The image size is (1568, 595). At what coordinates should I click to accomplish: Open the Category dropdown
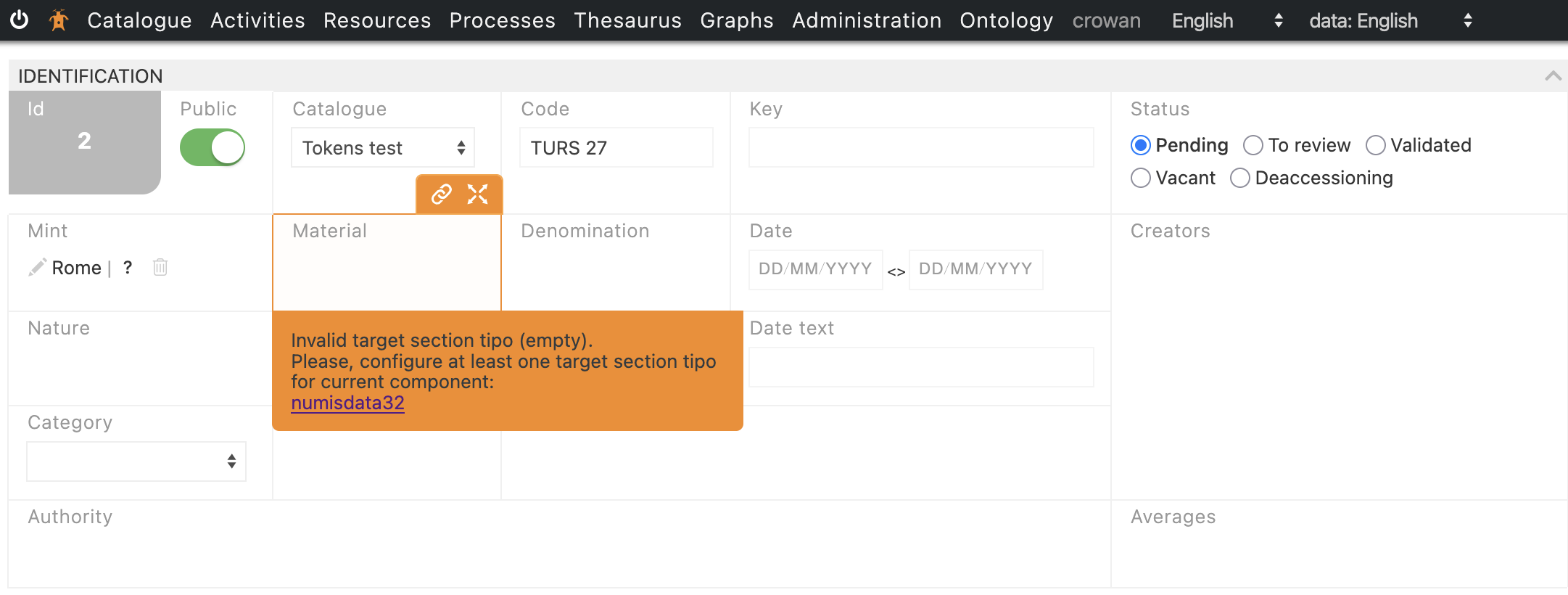(x=136, y=461)
